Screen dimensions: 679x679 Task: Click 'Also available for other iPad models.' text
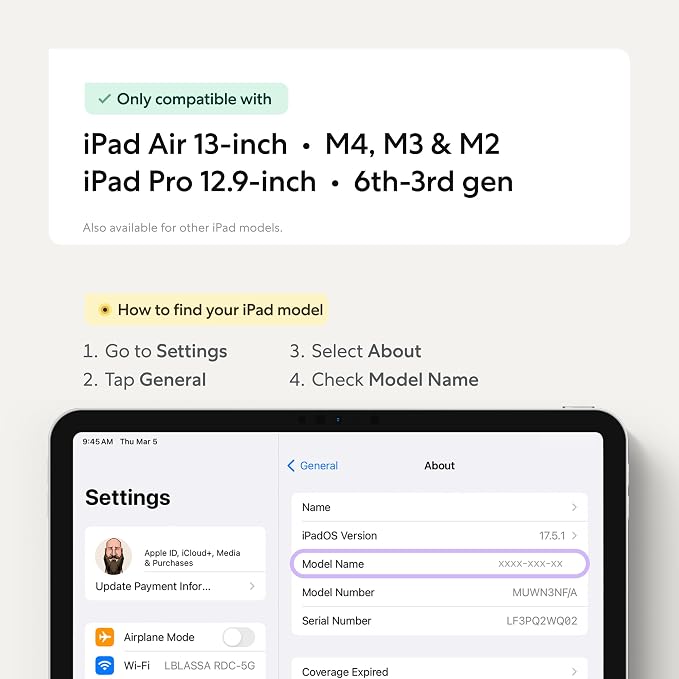click(x=182, y=227)
